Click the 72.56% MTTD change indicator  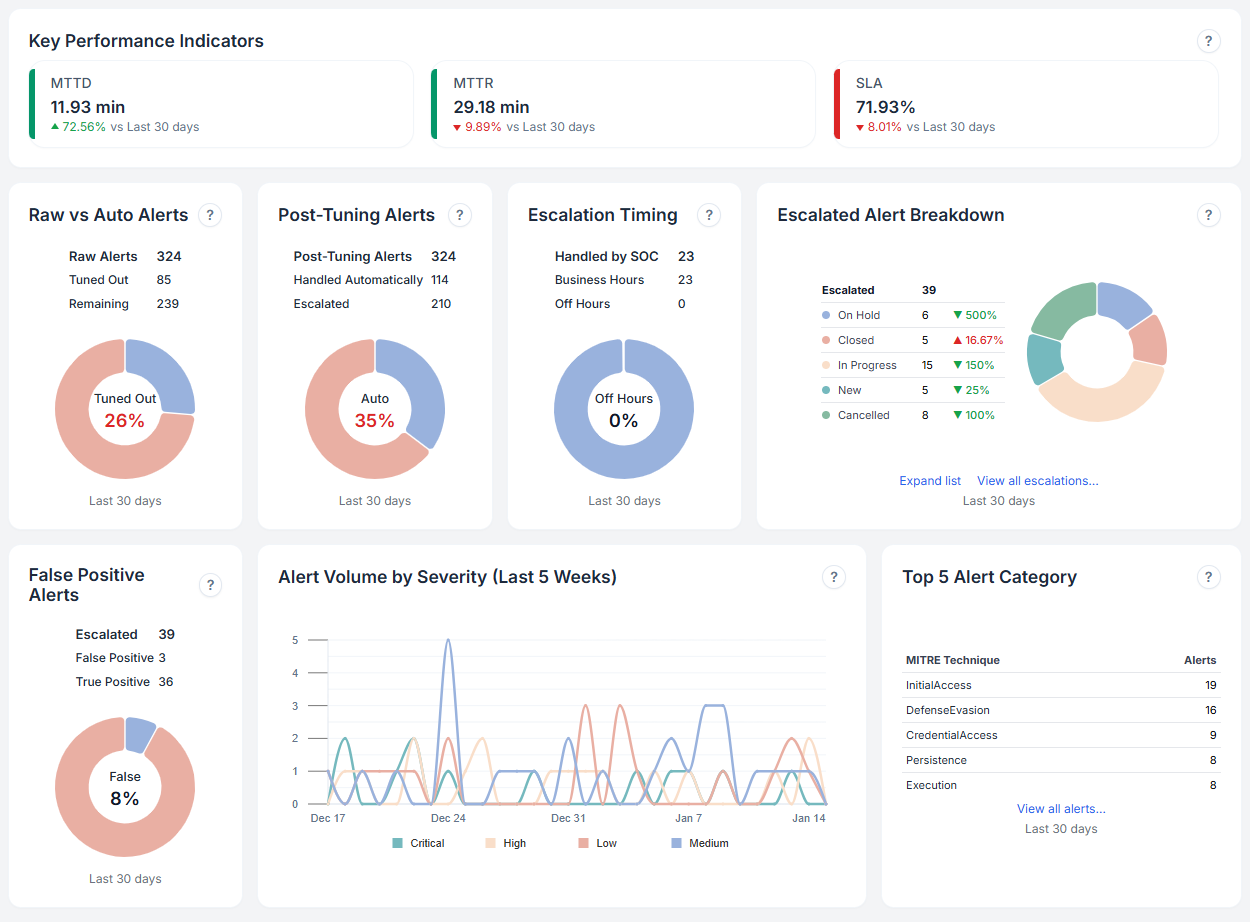tap(78, 127)
